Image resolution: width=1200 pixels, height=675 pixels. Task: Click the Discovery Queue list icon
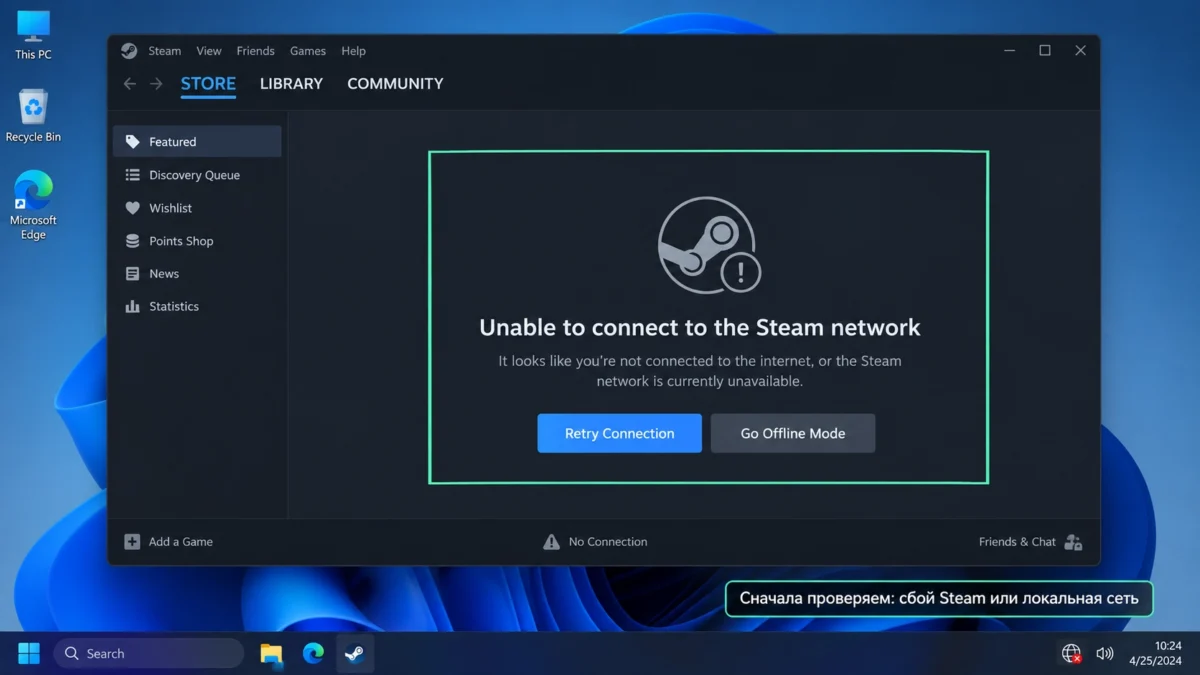pyautogui.click(x=132, y=175)
